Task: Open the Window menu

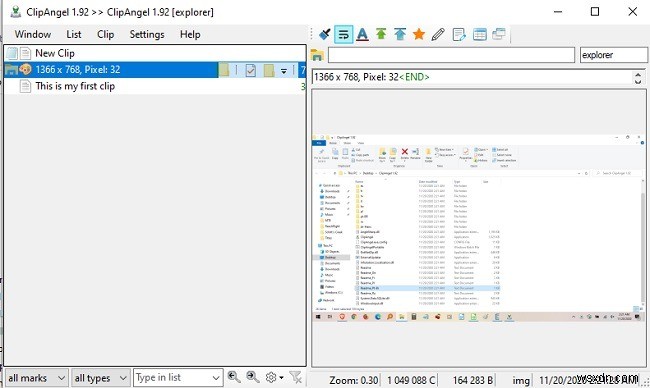Action: (x=33, y=34)
